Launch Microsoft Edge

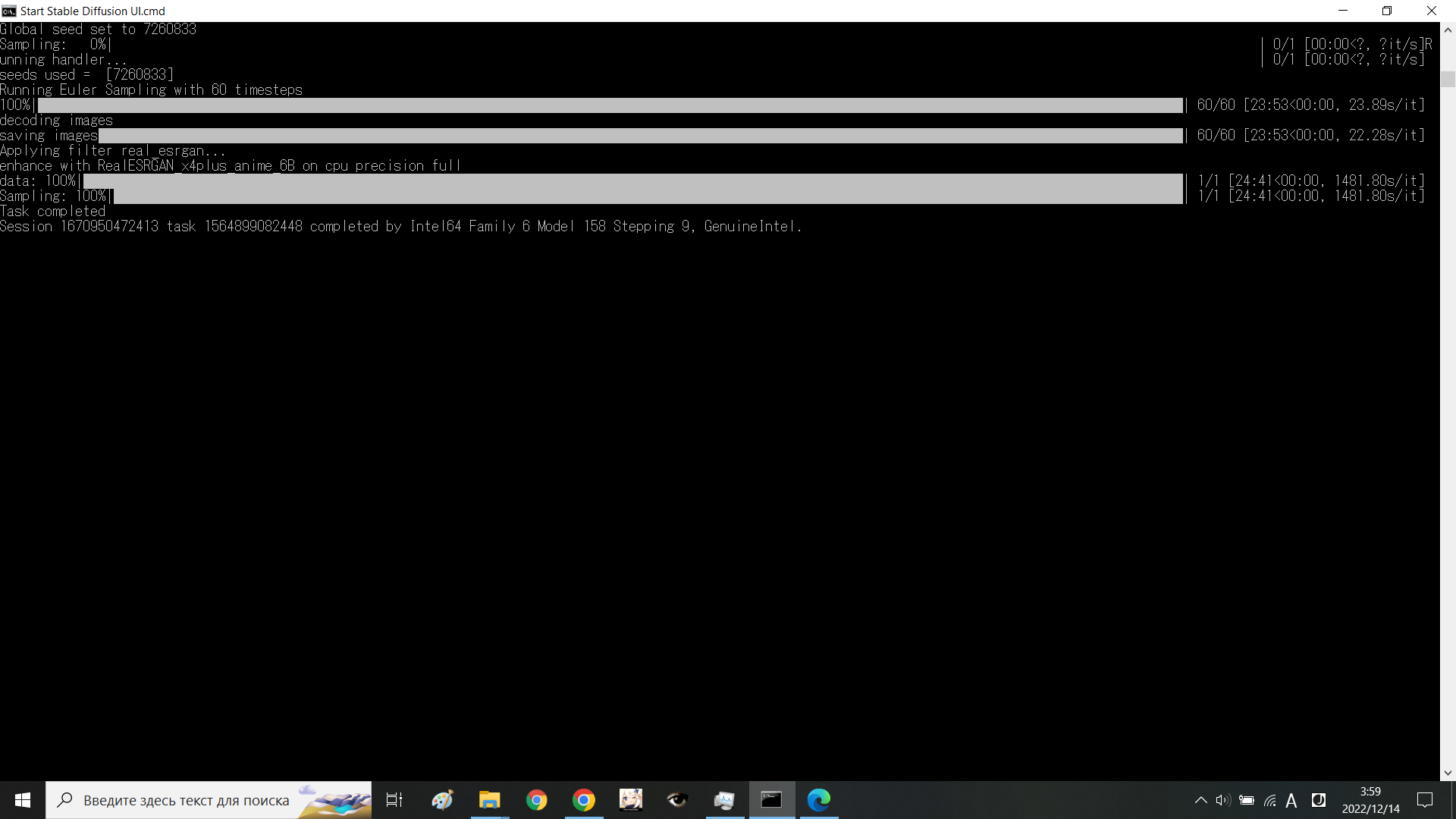(x=819, y=800)
